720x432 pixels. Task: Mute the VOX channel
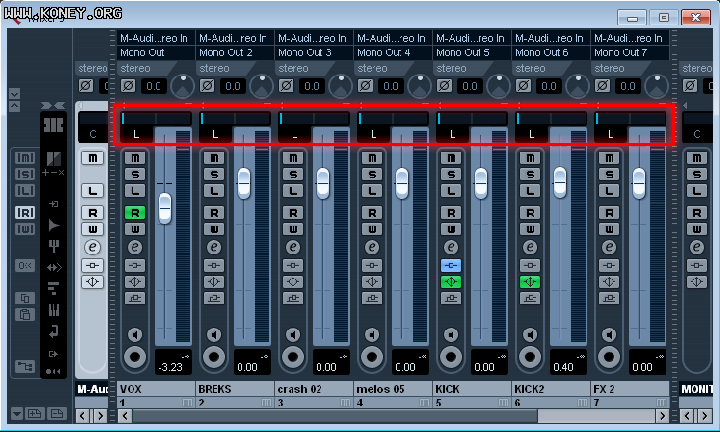point(135,158)
